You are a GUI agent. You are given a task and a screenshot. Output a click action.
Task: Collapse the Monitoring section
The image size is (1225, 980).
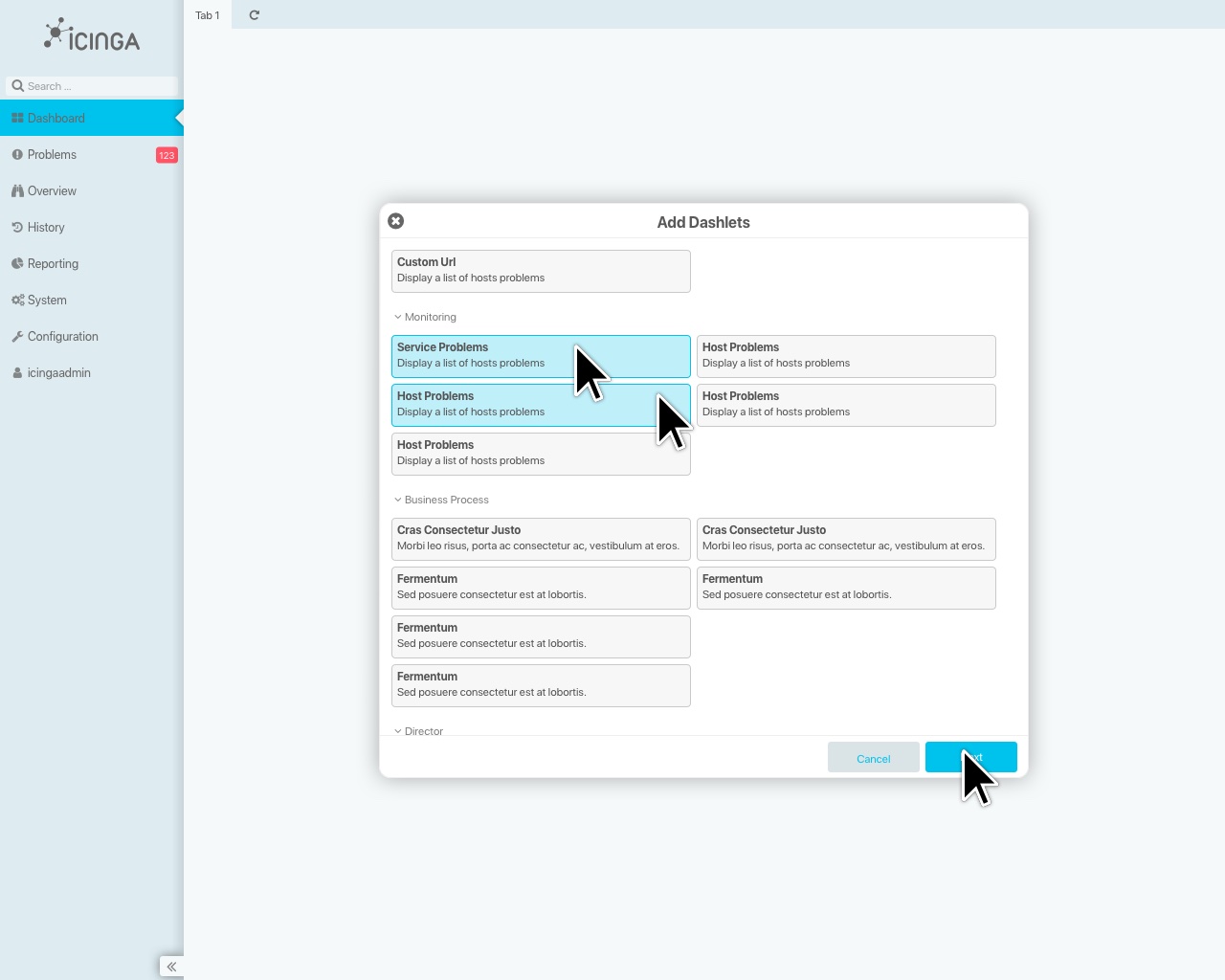425,317
